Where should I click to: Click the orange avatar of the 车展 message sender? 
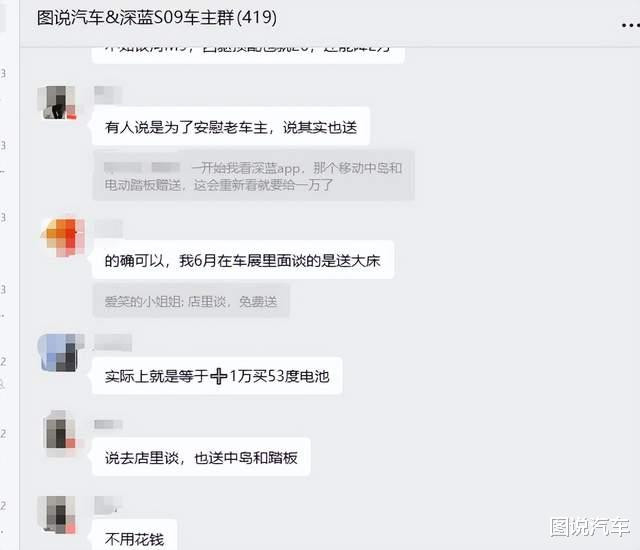pyautogui.click(x=63, y=237)
